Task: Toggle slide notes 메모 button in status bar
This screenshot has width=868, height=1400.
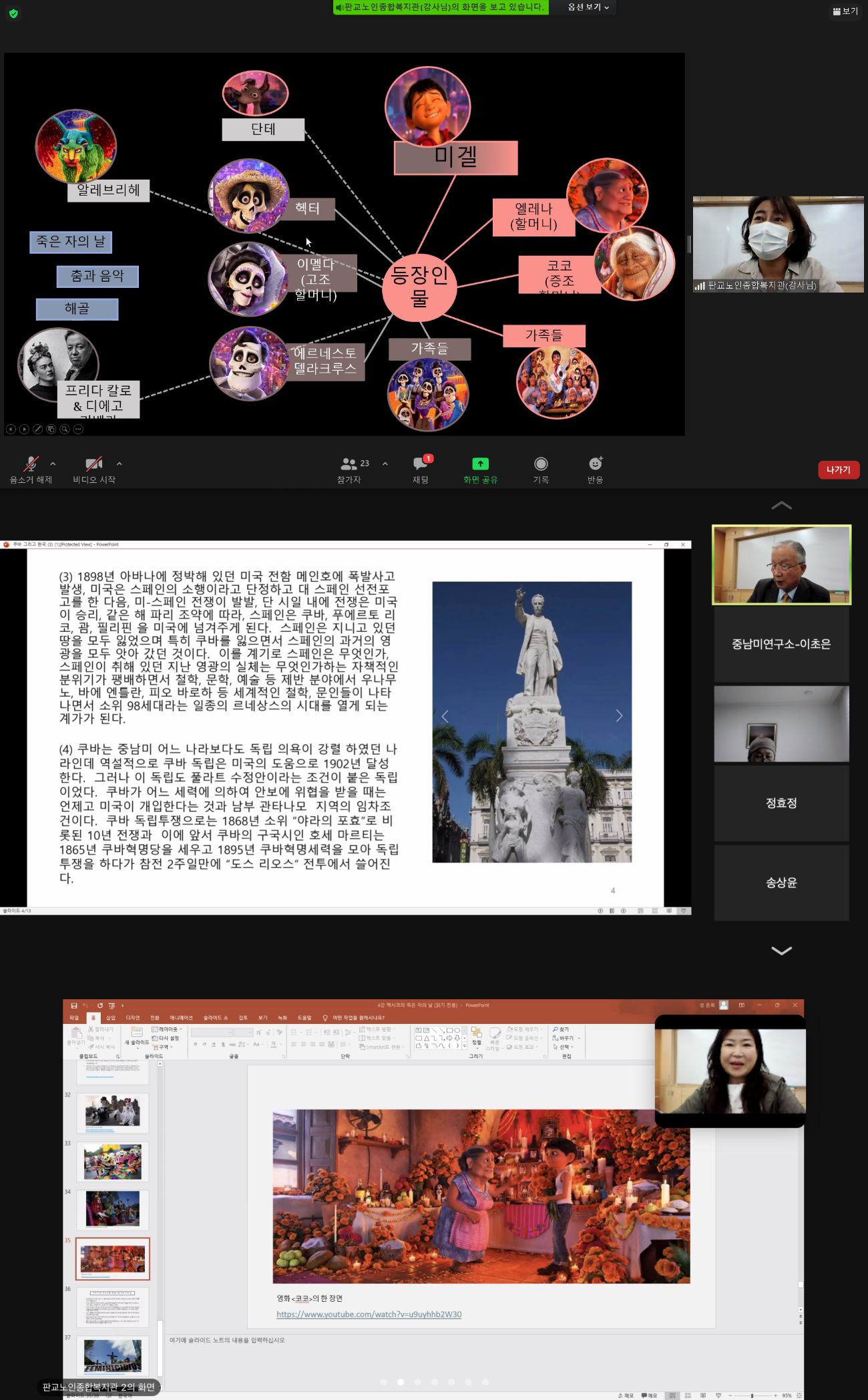Action: (626, 1395)
